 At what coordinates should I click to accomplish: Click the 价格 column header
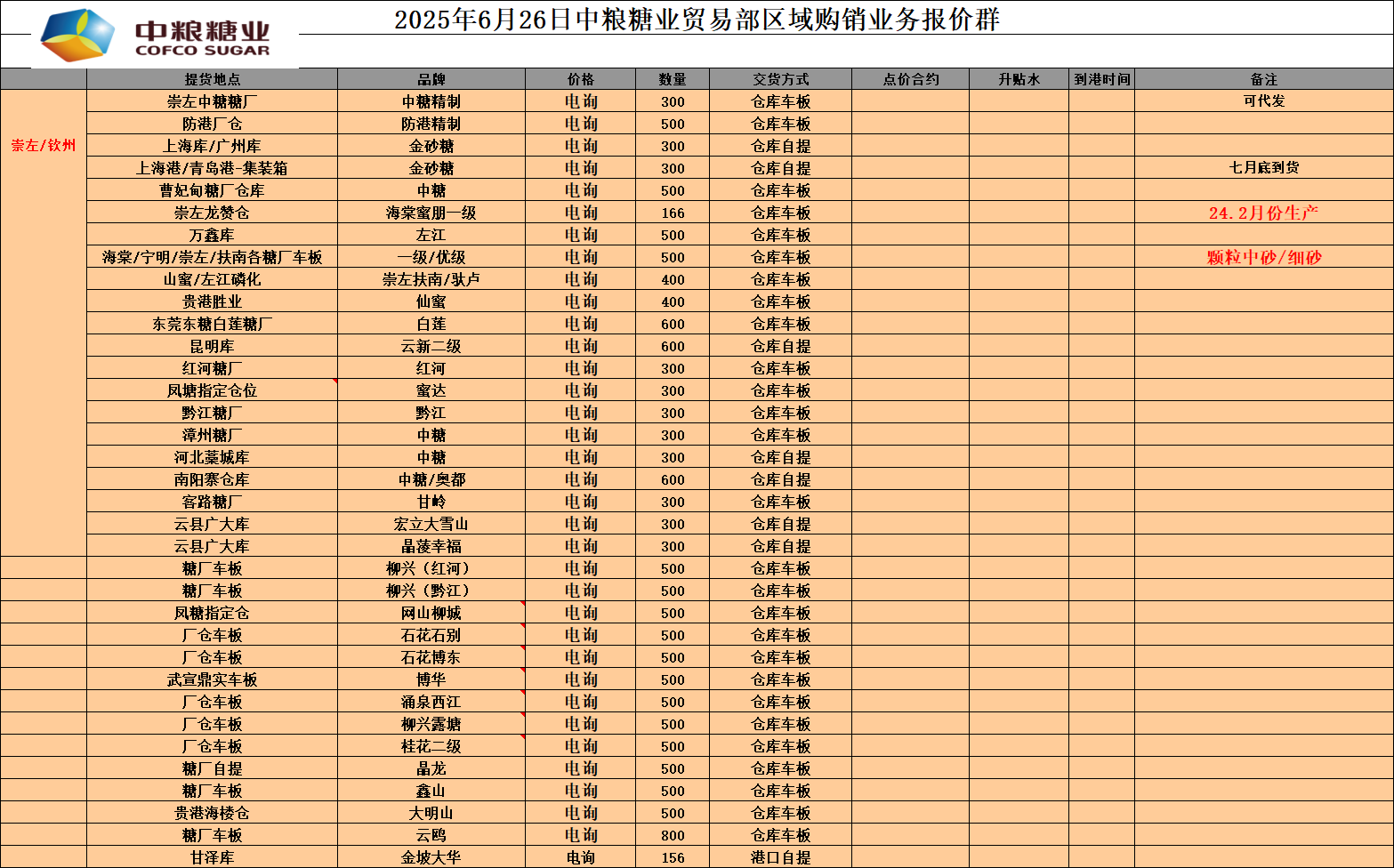[580, 79]
